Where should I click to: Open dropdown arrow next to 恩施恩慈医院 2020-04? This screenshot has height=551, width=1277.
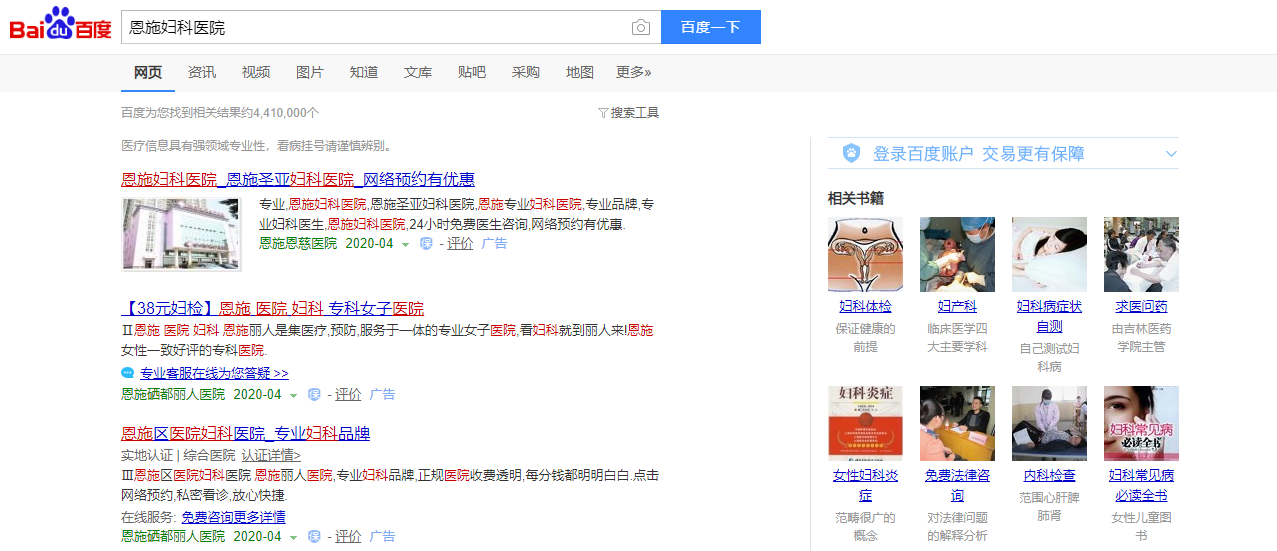coord(405,244)
